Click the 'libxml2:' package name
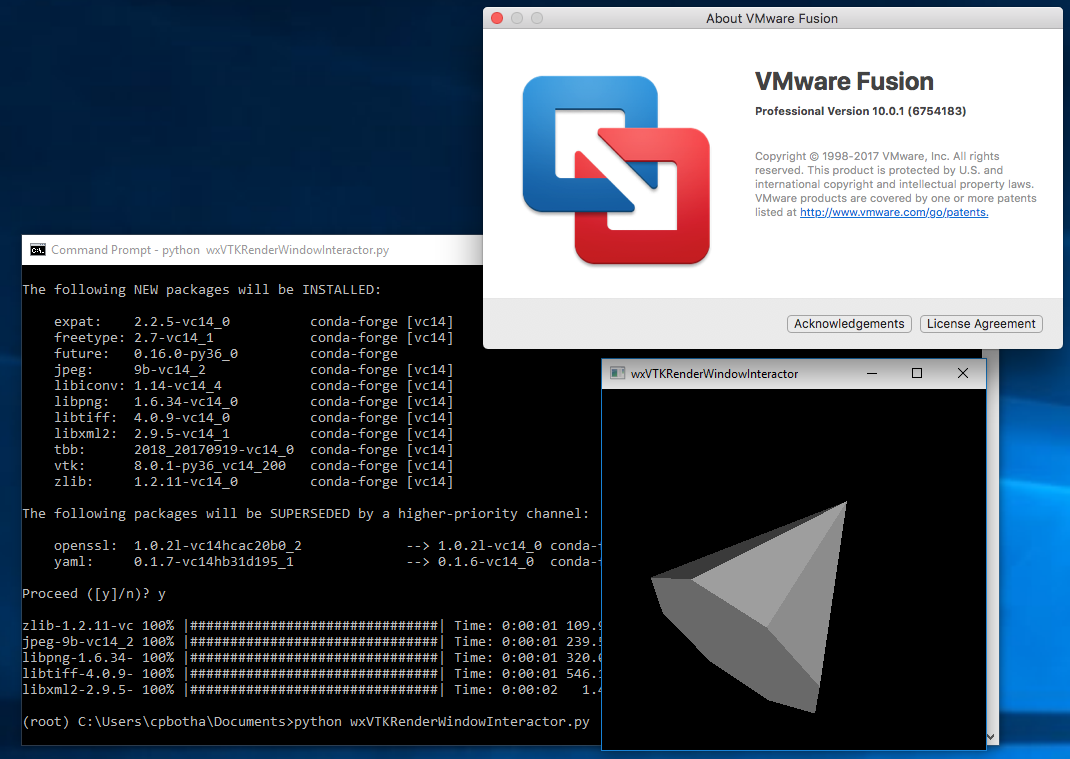The height and width of the screenshot is (759, 1070). coord(86,433)
